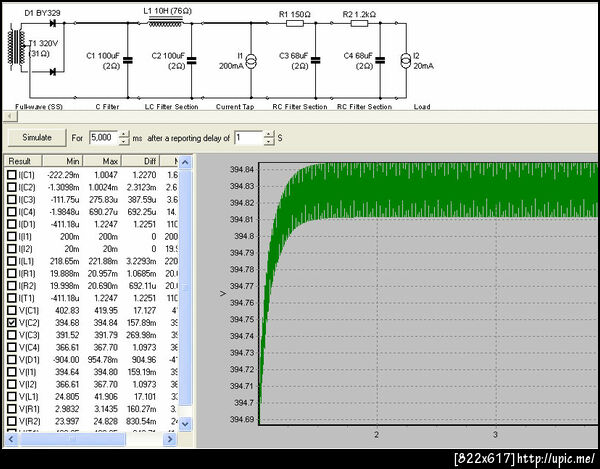Sort by the Max column header
This screenshot has height=469, width=600.
(102, 161)
